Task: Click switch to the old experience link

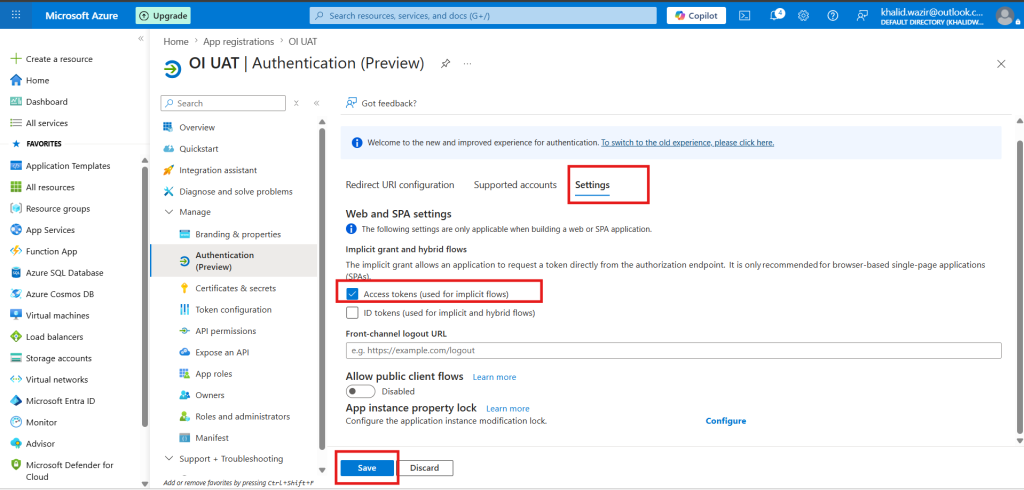Action: [x=688, y=142]
